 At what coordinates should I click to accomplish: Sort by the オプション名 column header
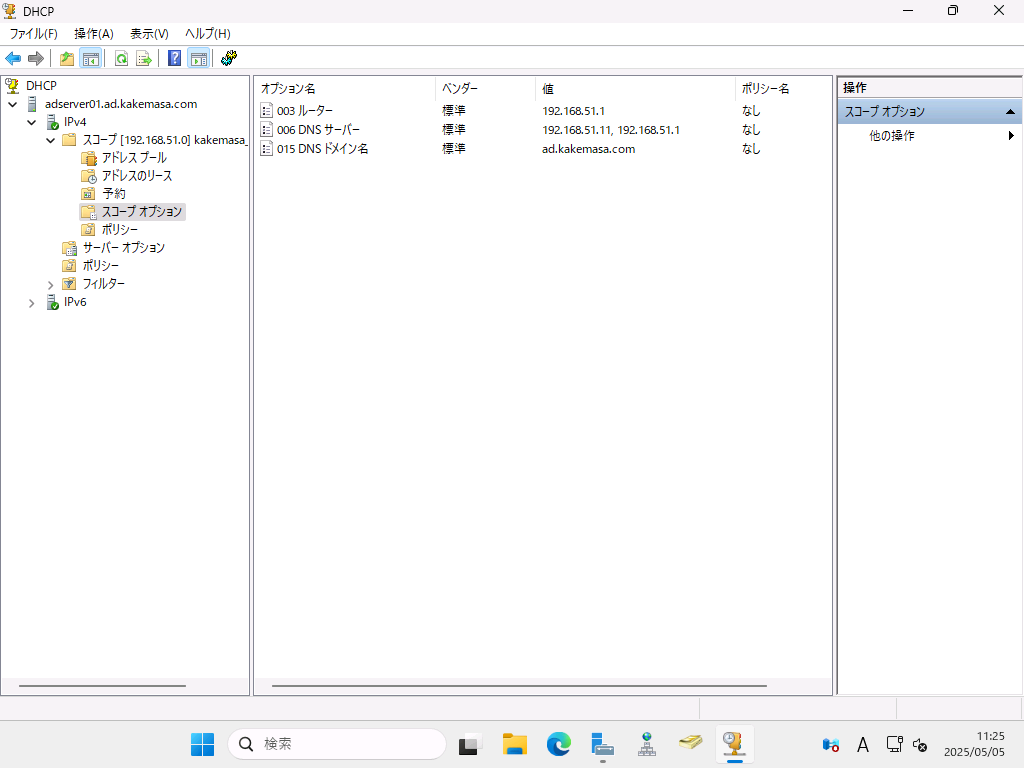click(x=345, y=88)
